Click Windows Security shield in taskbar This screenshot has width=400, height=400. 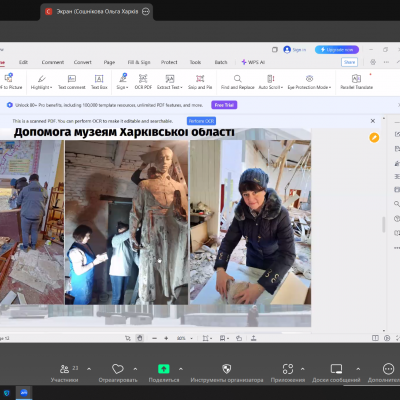tap(7, 393)
